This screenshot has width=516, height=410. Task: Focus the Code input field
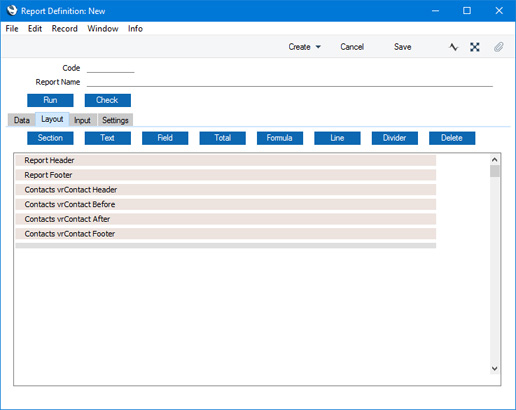pyautogui.click(x=110, y=68)
